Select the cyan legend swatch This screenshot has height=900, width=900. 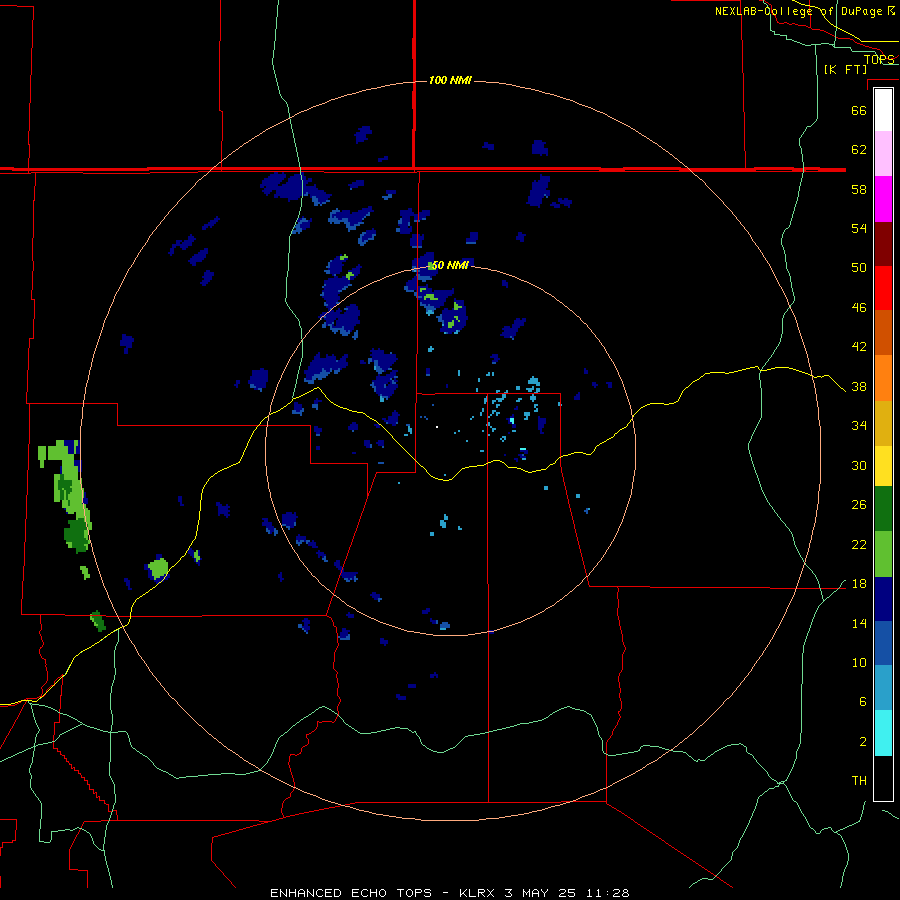pos(883,733)
